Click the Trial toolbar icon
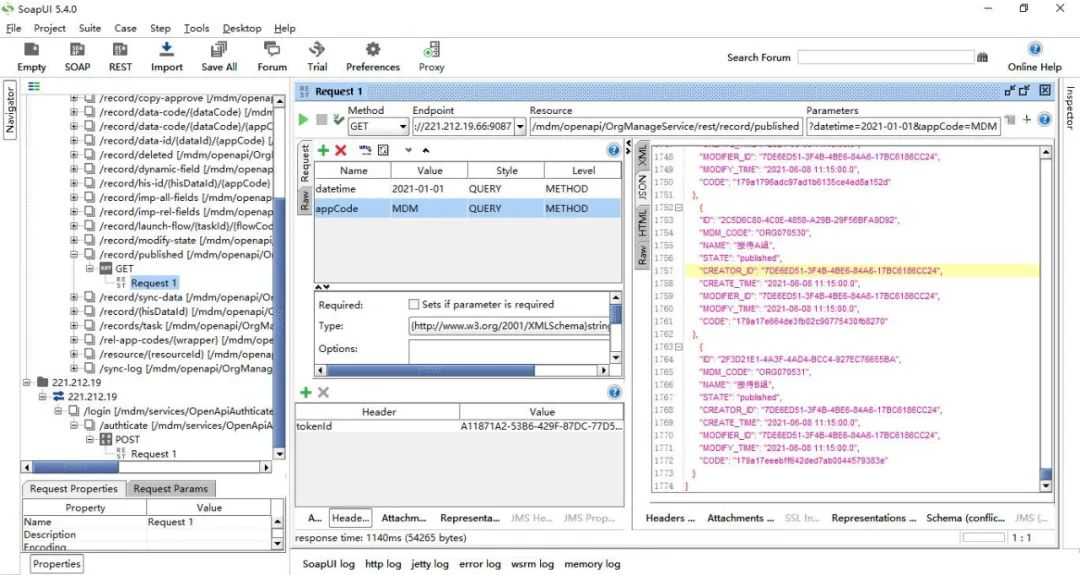This screenshot has height=575, width=1080. [317, 56]
